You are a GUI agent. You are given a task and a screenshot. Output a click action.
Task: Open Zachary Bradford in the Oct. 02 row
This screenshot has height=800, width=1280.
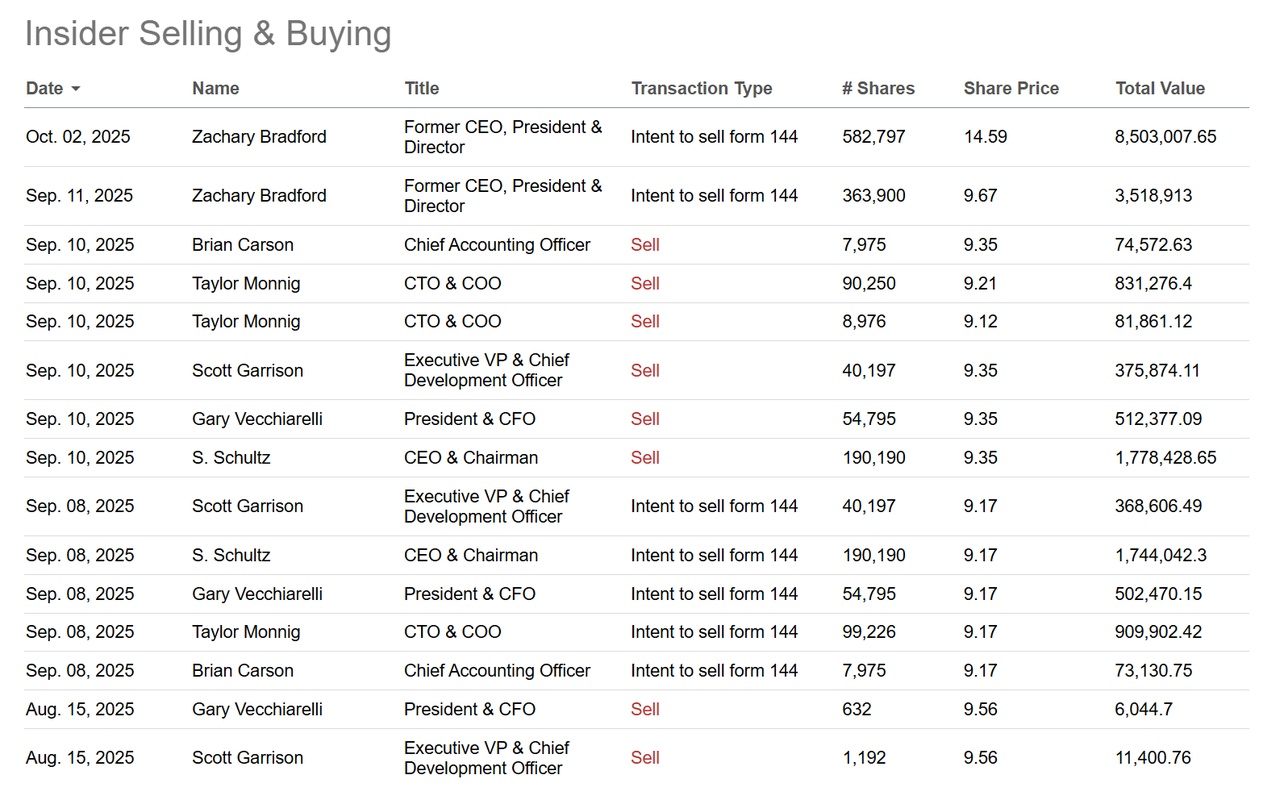259,137
